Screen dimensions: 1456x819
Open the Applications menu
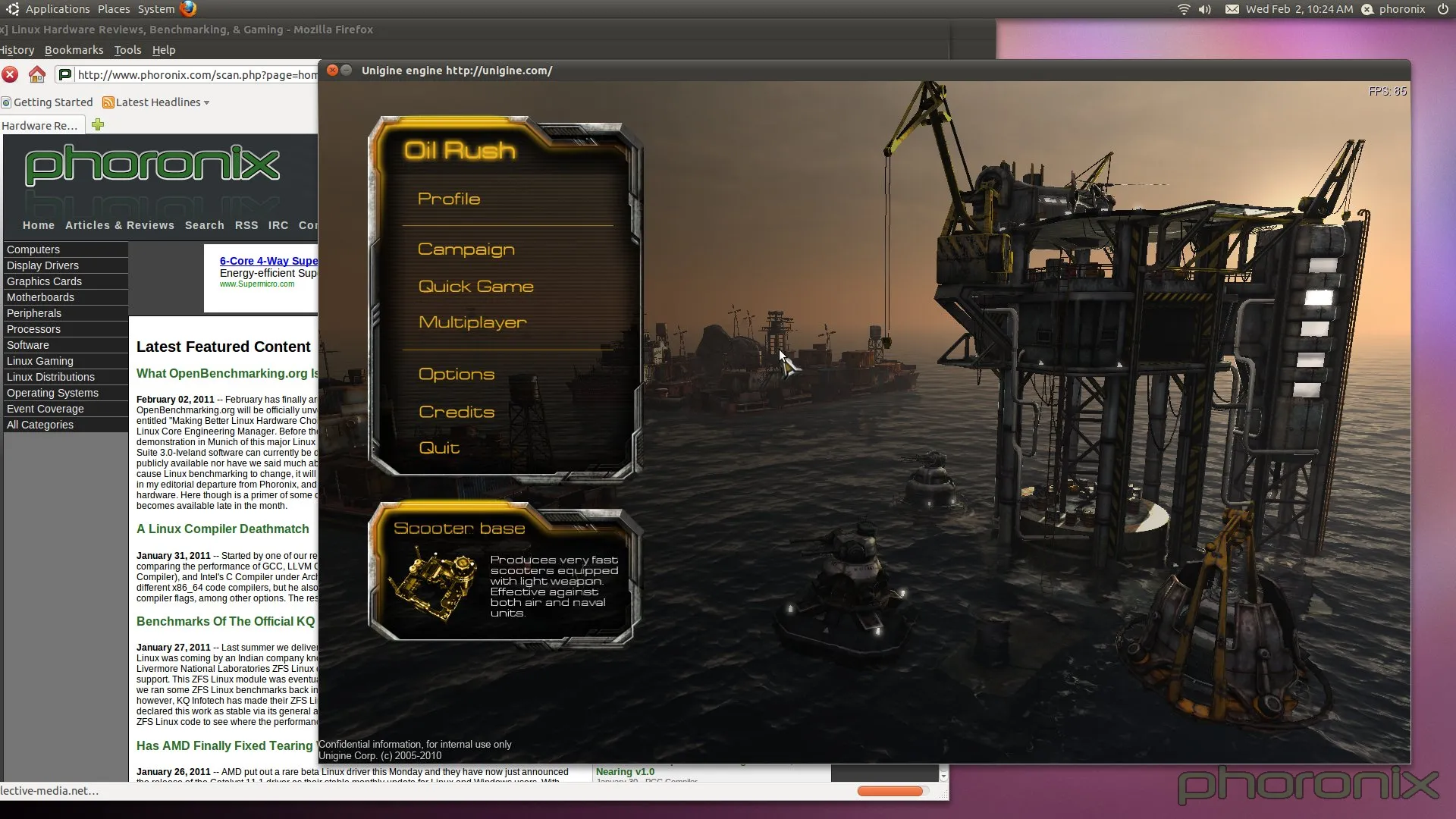click(x=58, y=9)
